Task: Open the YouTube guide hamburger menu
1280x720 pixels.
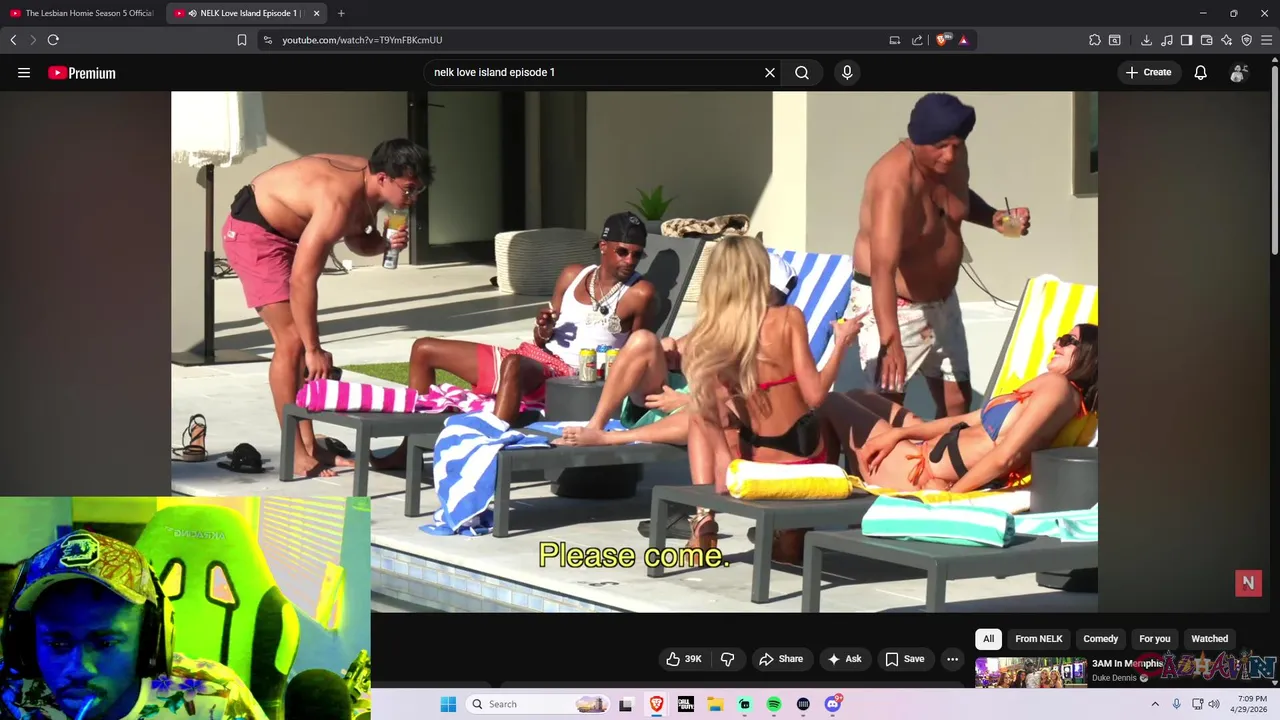Action: point(24,72)
